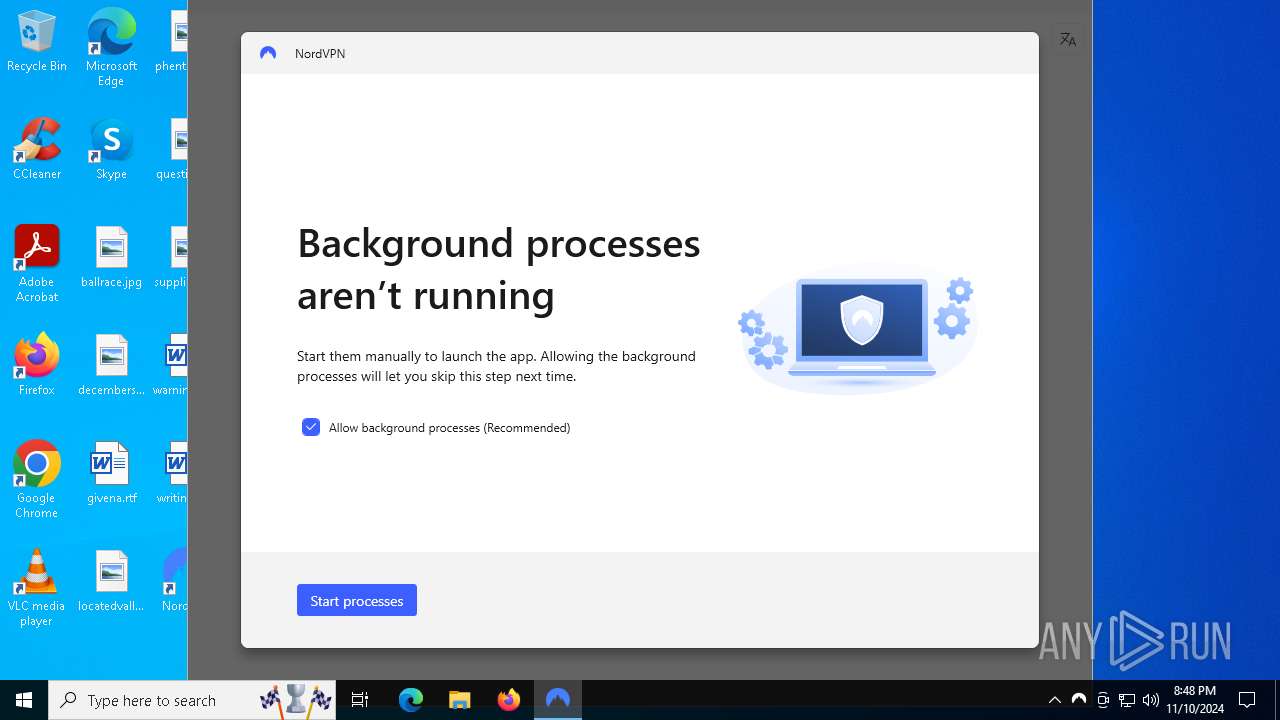
Task: Click NordVPN tray icon
Action: [x=1078, y=700]
